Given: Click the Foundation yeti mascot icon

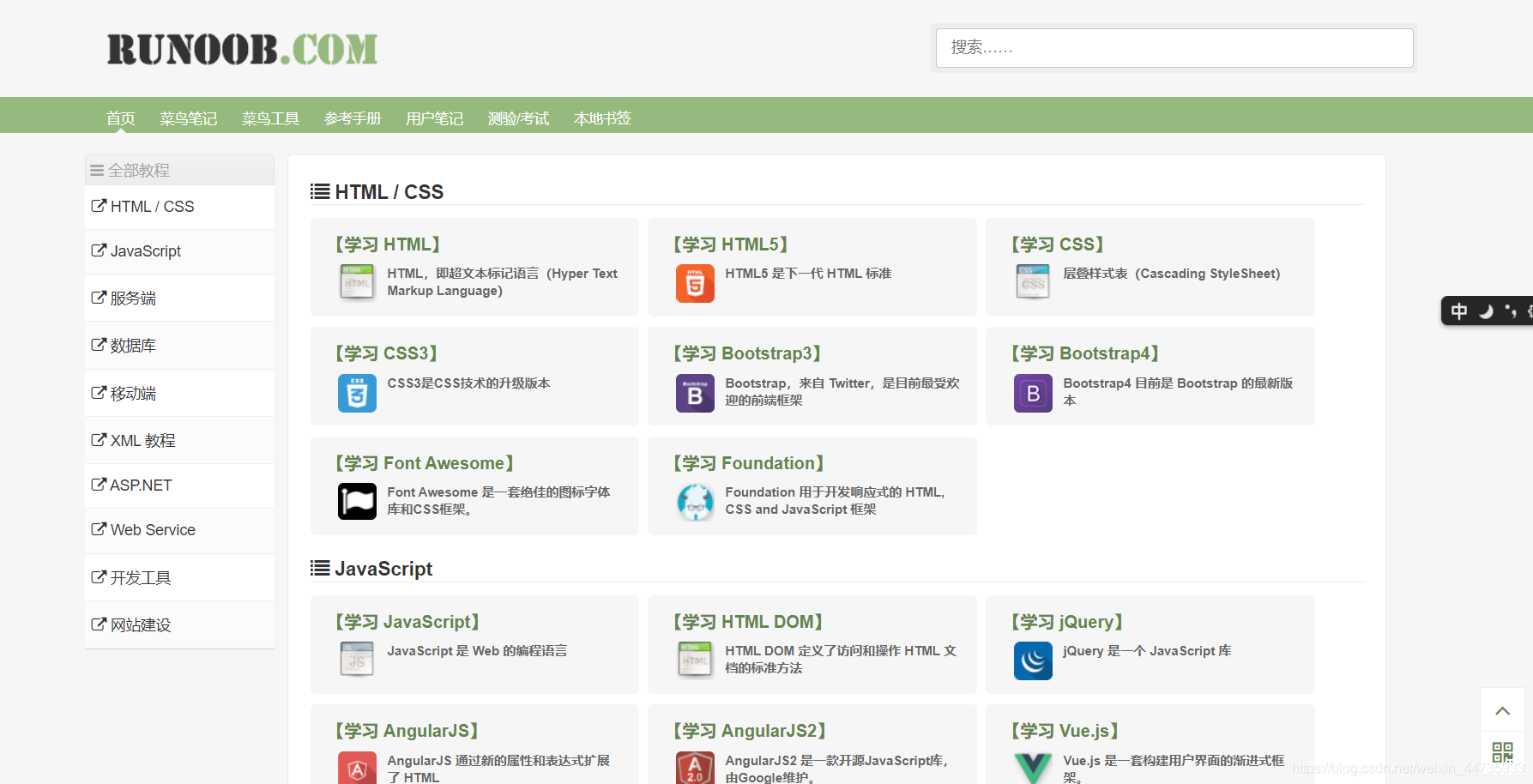Looking at the screenshot, I should [695, 502].
